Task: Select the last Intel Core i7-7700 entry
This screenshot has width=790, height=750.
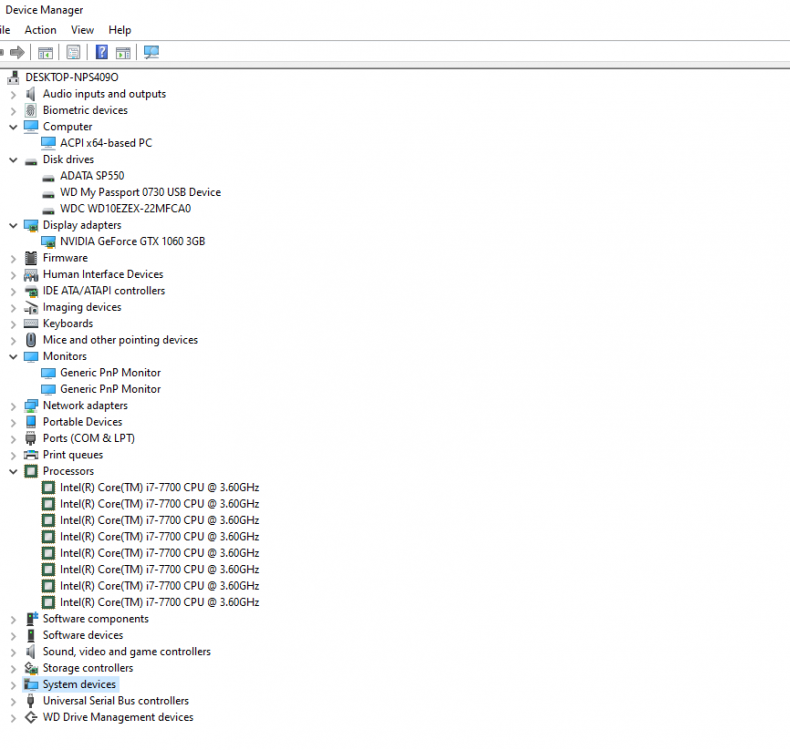Action: [x=159, y=602]
